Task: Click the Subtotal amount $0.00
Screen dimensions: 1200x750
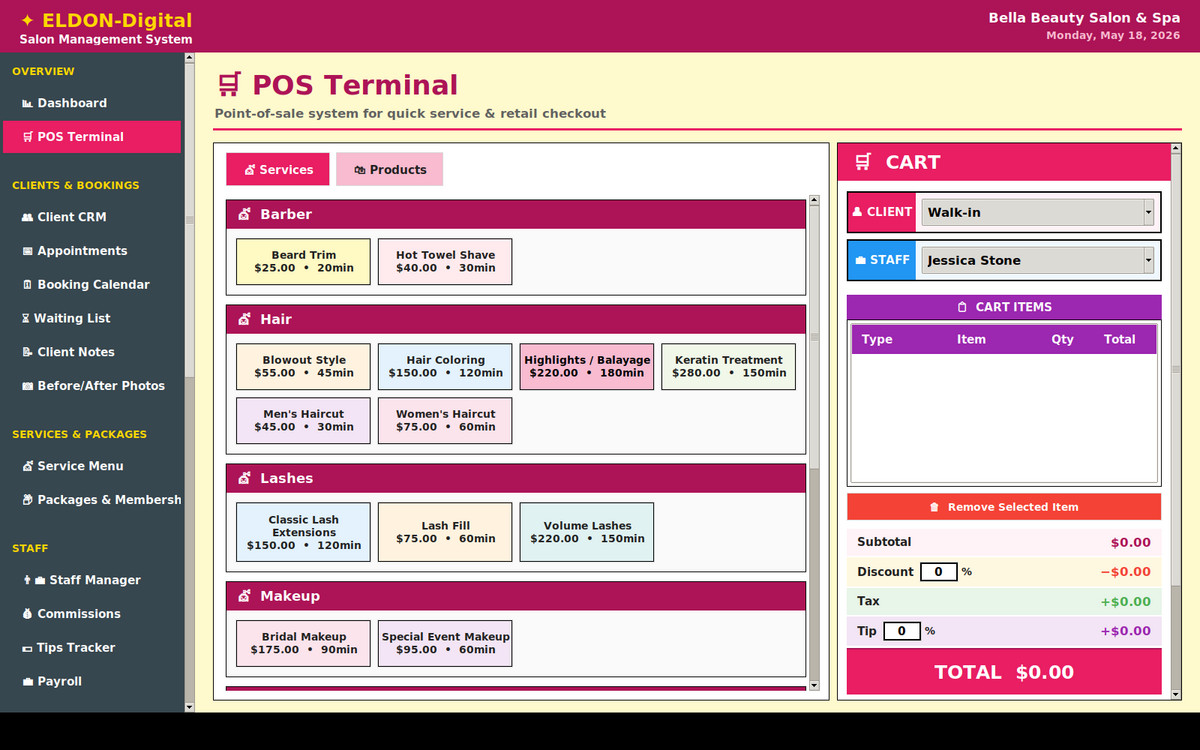Action: pyautogui.click(x=1130, y=542)
